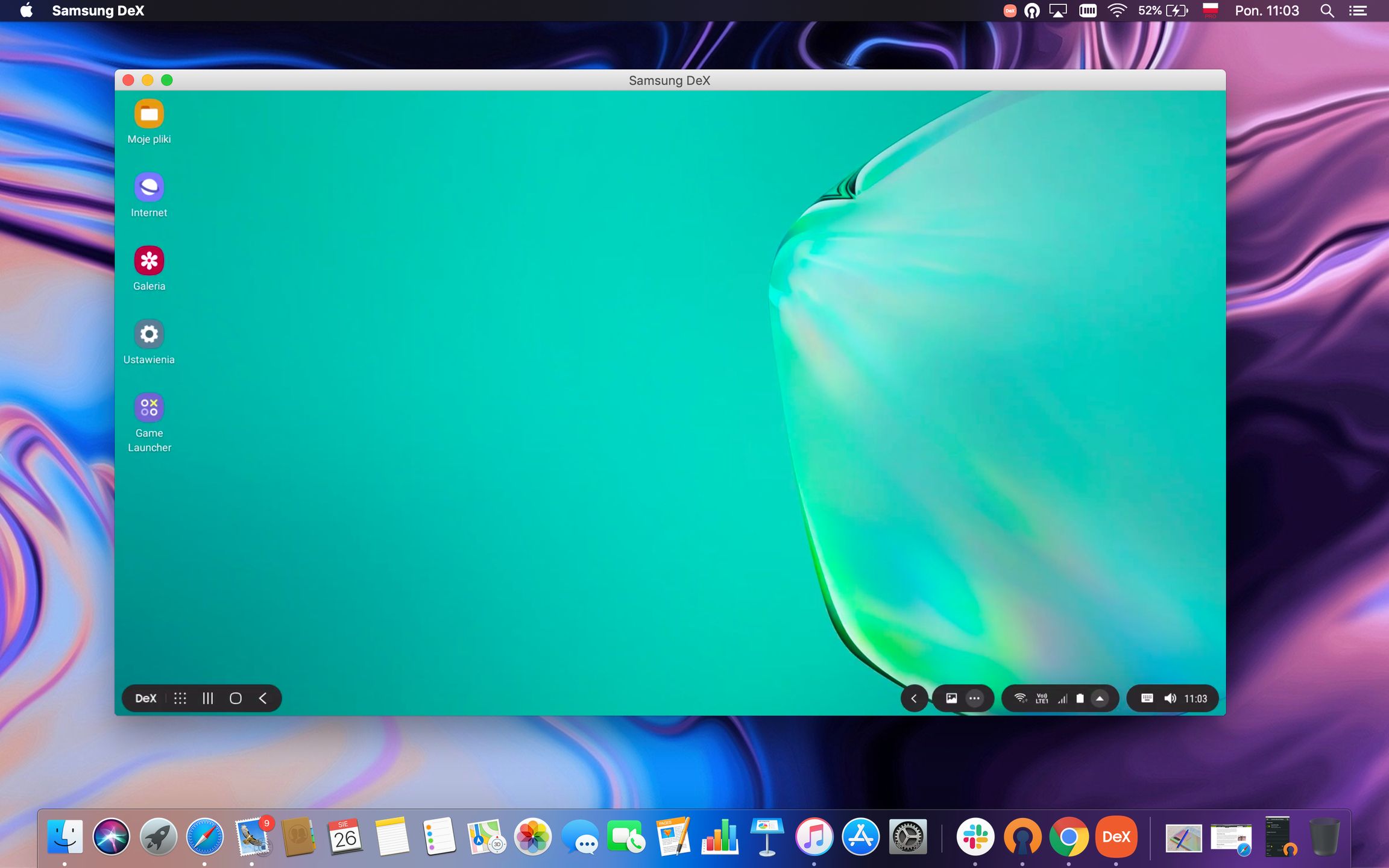Click the DeX logo button
This screenshot has height=868, width=1389.
click(146, 698)
